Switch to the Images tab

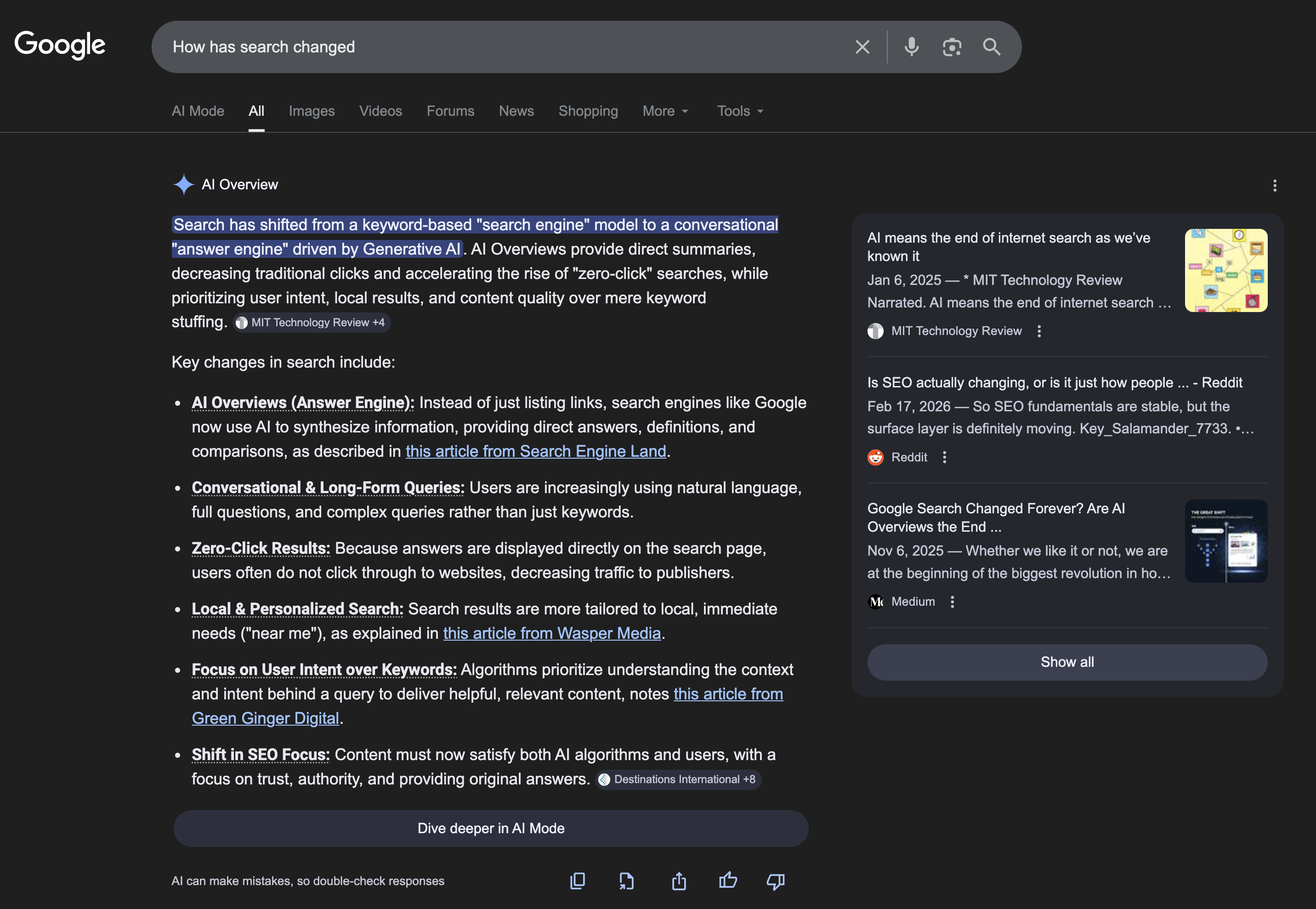point(312,111)
